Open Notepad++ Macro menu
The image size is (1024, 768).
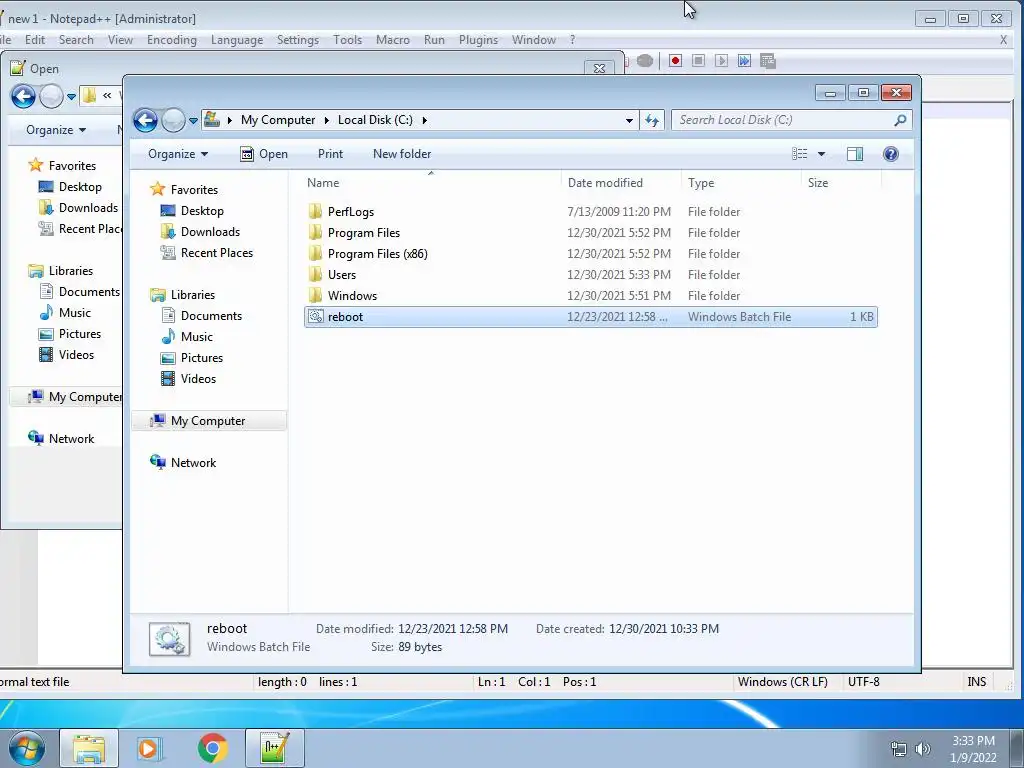392,40
